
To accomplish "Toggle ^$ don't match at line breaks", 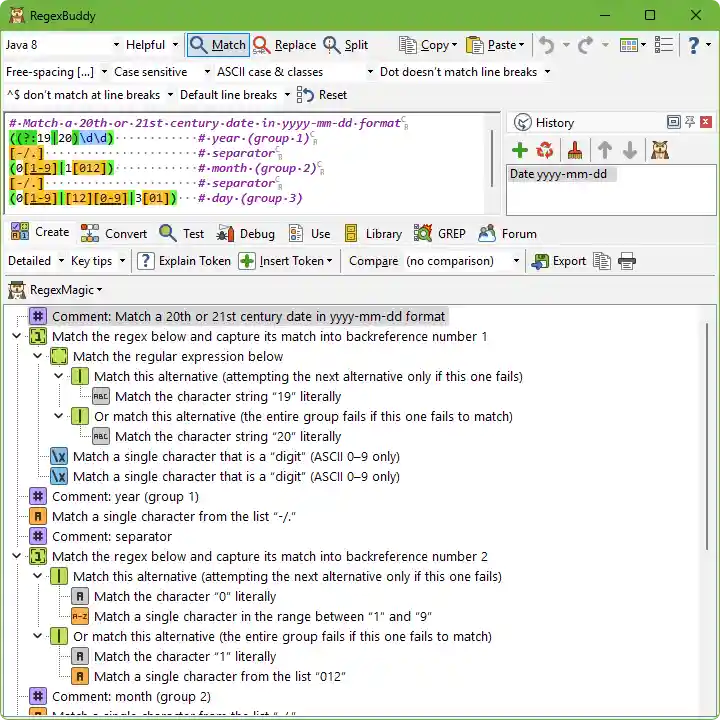I will (90, 95).
